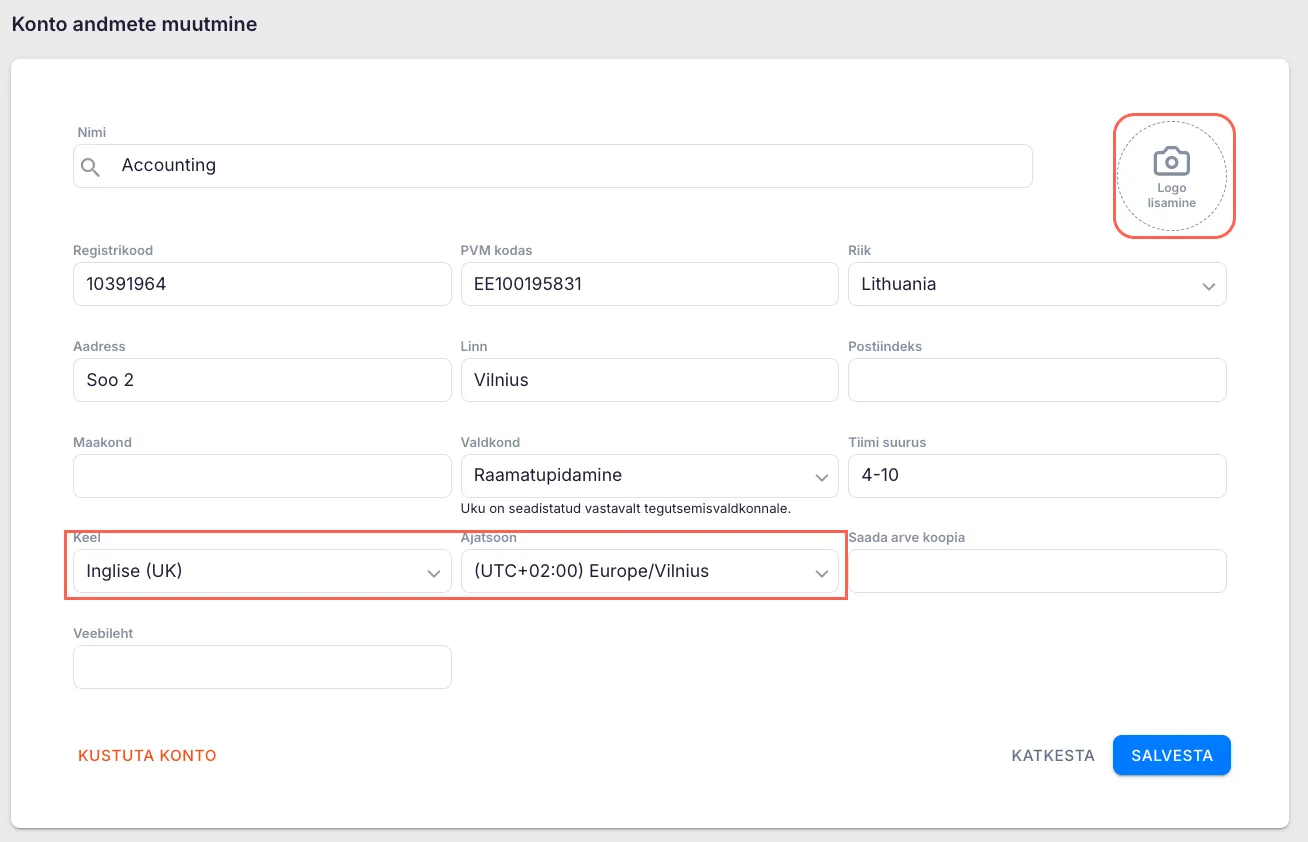Click the camera icon to add logo
This screenshot has width=1308, height=842.
(1171, 161)
